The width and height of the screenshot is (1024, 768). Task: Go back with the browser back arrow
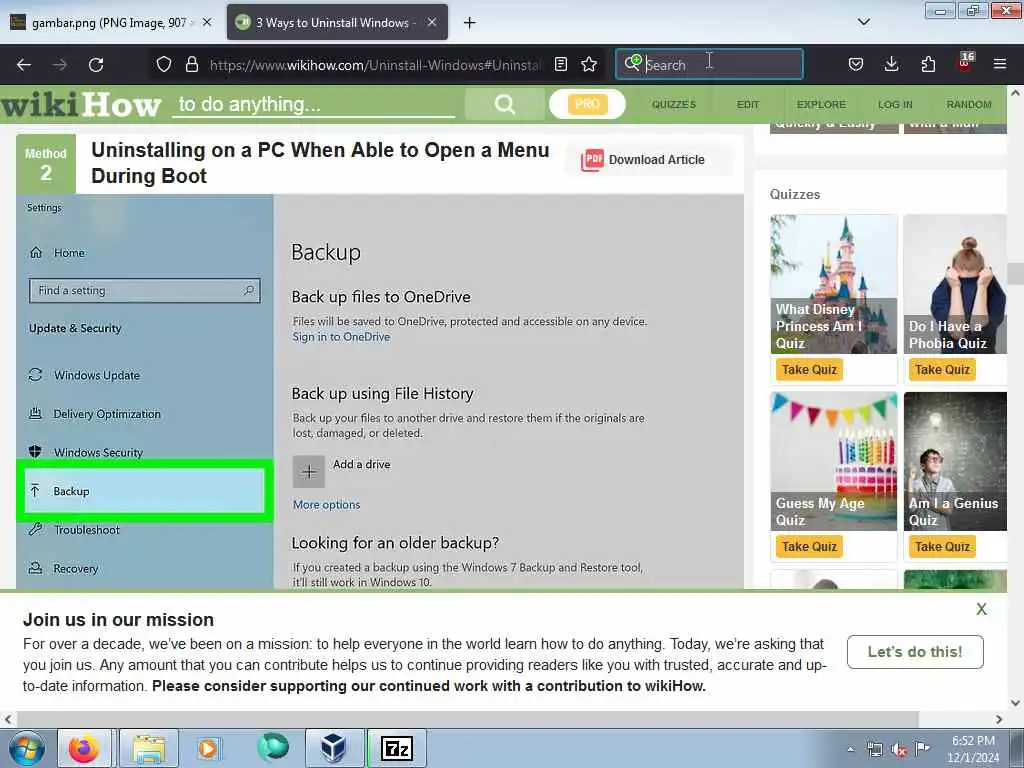[x=24, y=65]
